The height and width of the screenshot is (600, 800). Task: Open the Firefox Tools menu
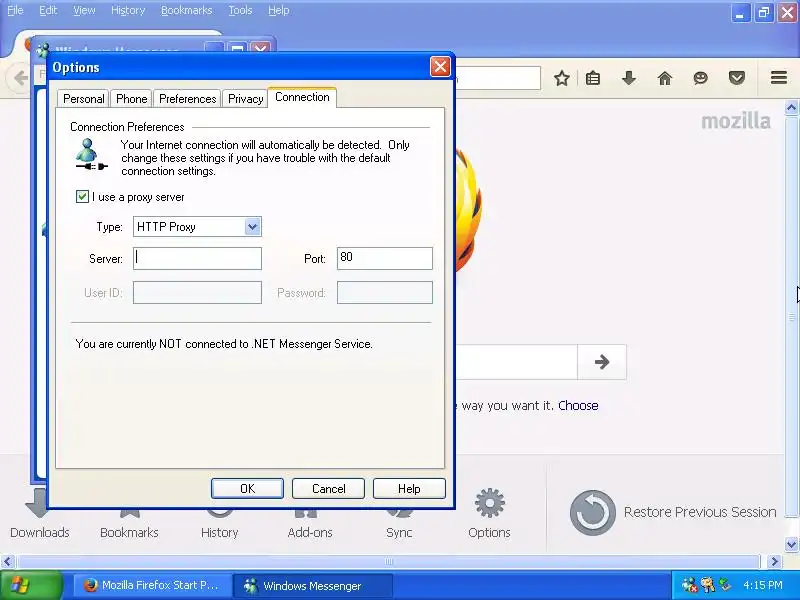tap(240, 10)
